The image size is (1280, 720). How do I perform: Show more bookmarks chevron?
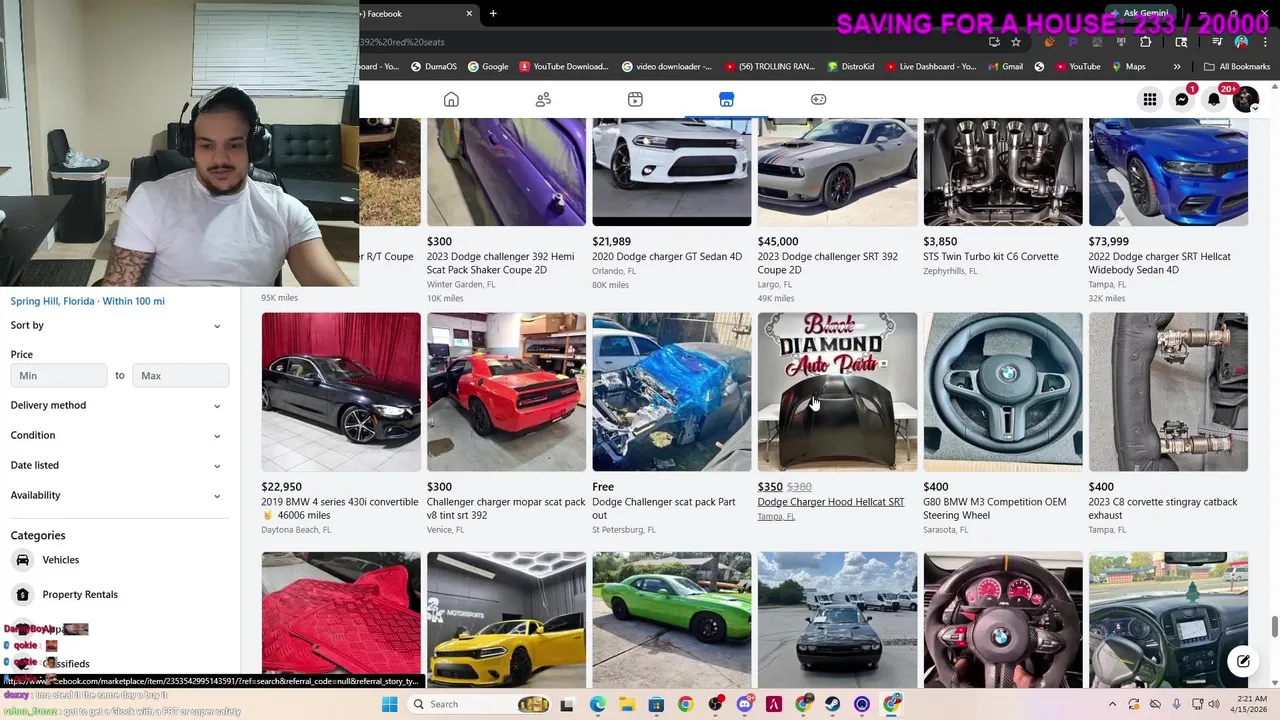click(x=1177, y=67)
